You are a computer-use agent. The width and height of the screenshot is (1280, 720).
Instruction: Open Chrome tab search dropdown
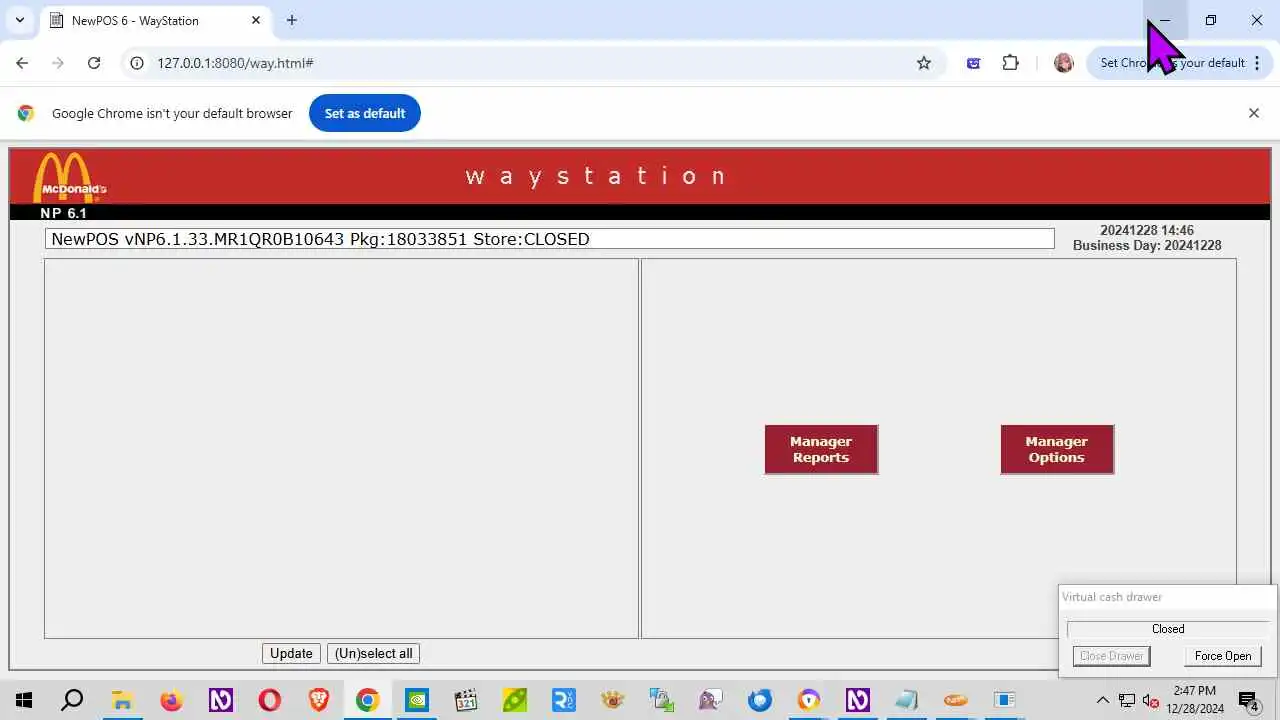pos(19,20)
